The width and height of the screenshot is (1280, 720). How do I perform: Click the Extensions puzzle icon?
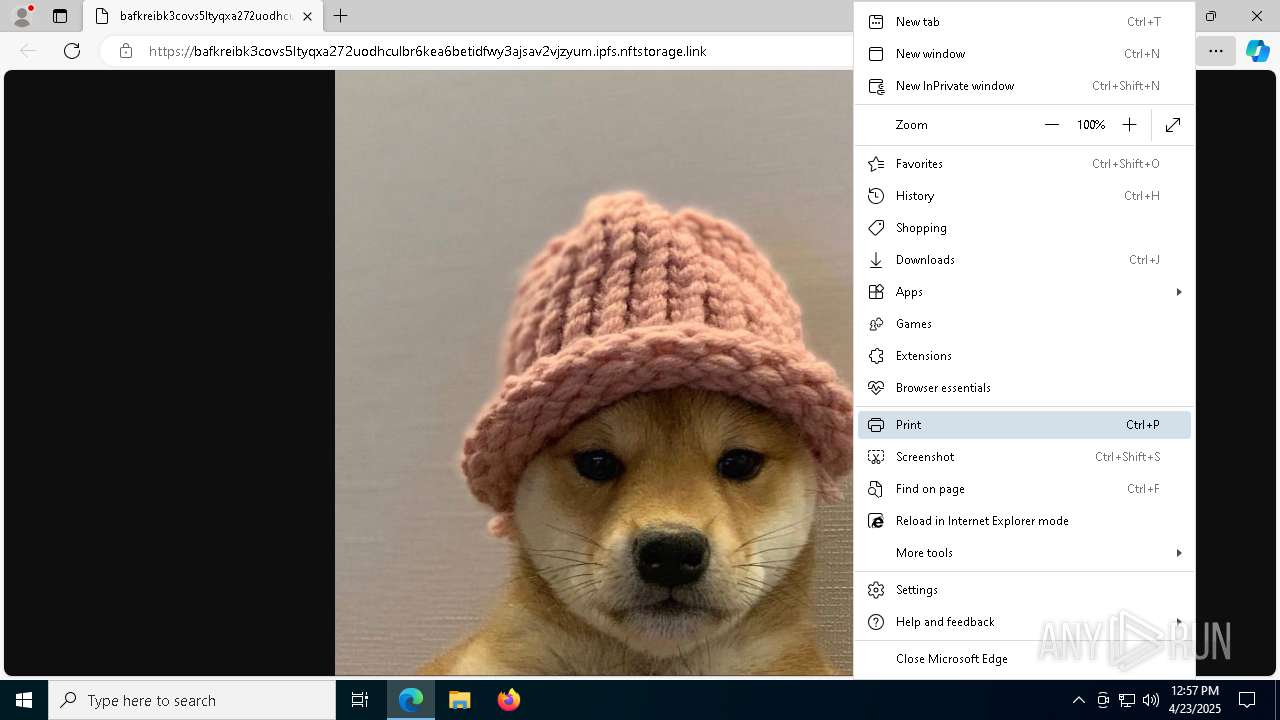tap(876, 356)
